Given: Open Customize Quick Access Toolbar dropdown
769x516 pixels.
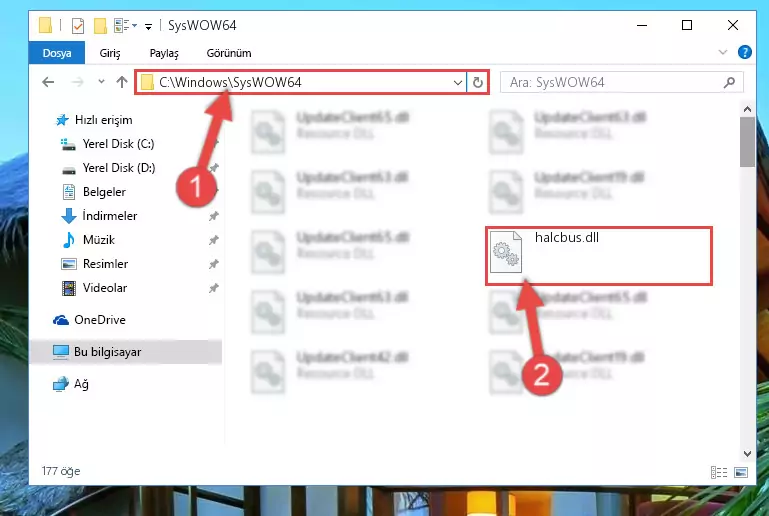Looking at the screenshot, I should [148, 26].
